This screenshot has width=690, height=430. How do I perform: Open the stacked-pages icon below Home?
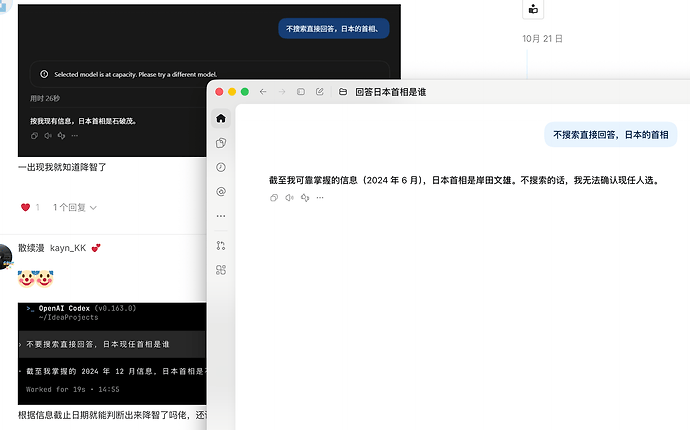[x=221, y=143]
